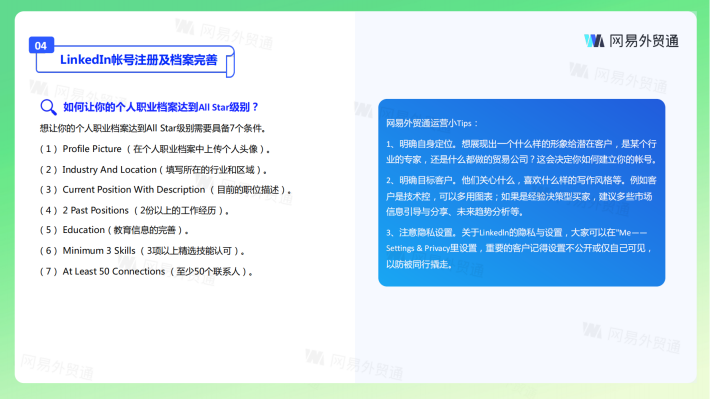Click the blue 04 section badge

coord(41,45)
